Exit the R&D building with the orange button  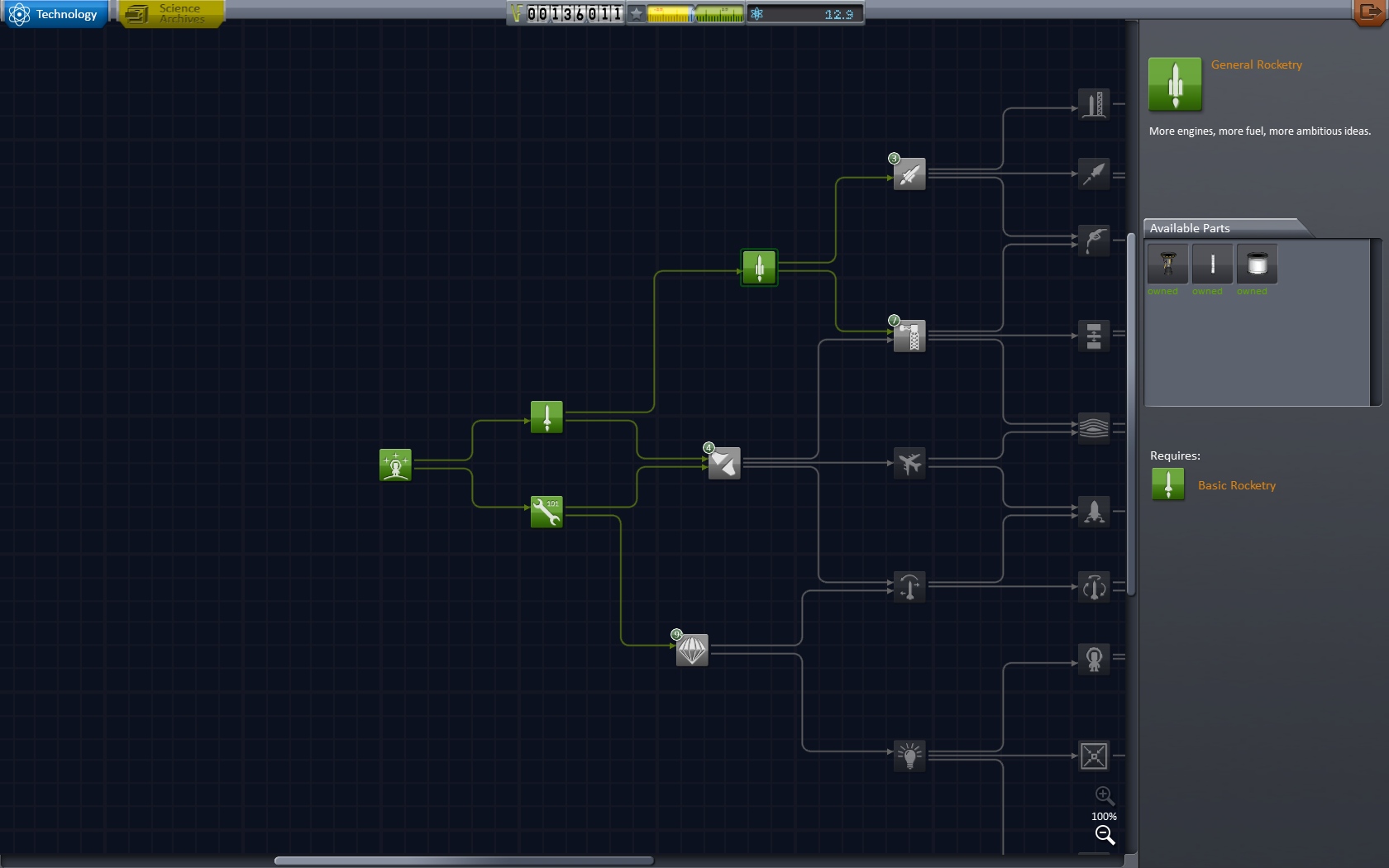pos(1369,12)
